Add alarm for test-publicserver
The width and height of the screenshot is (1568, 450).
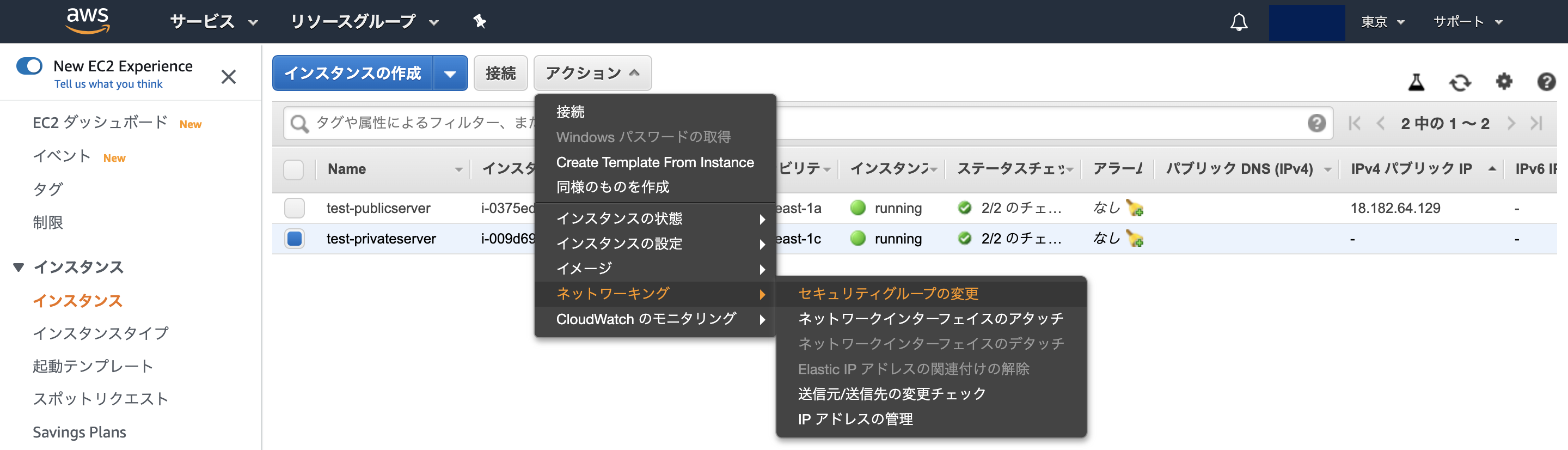click(x=1135, y=208)
